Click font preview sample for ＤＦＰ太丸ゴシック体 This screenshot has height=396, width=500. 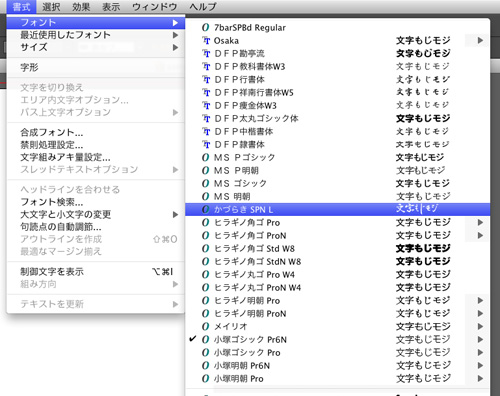coord(423,118)
